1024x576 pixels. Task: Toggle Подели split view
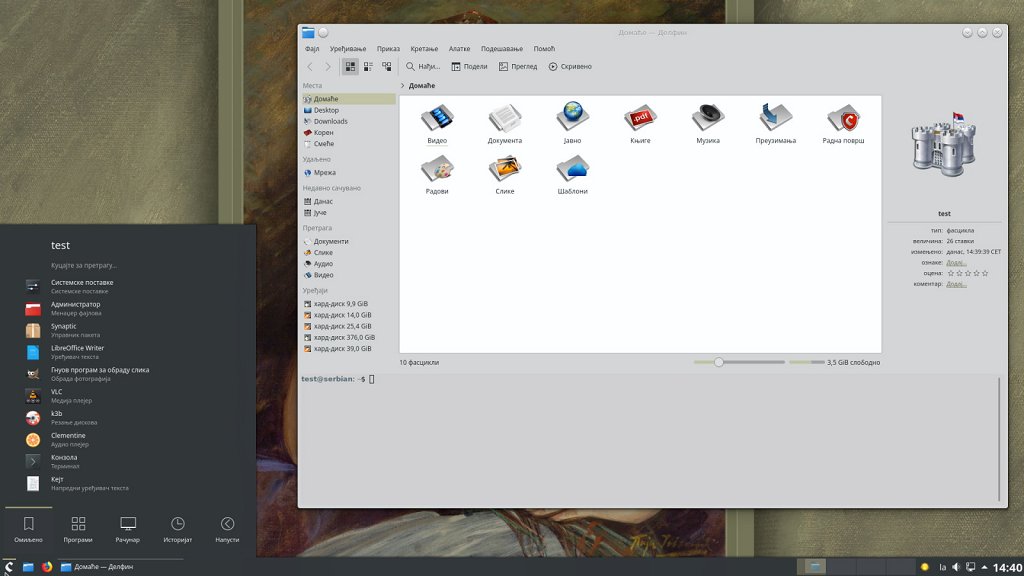tap(469, 67)
